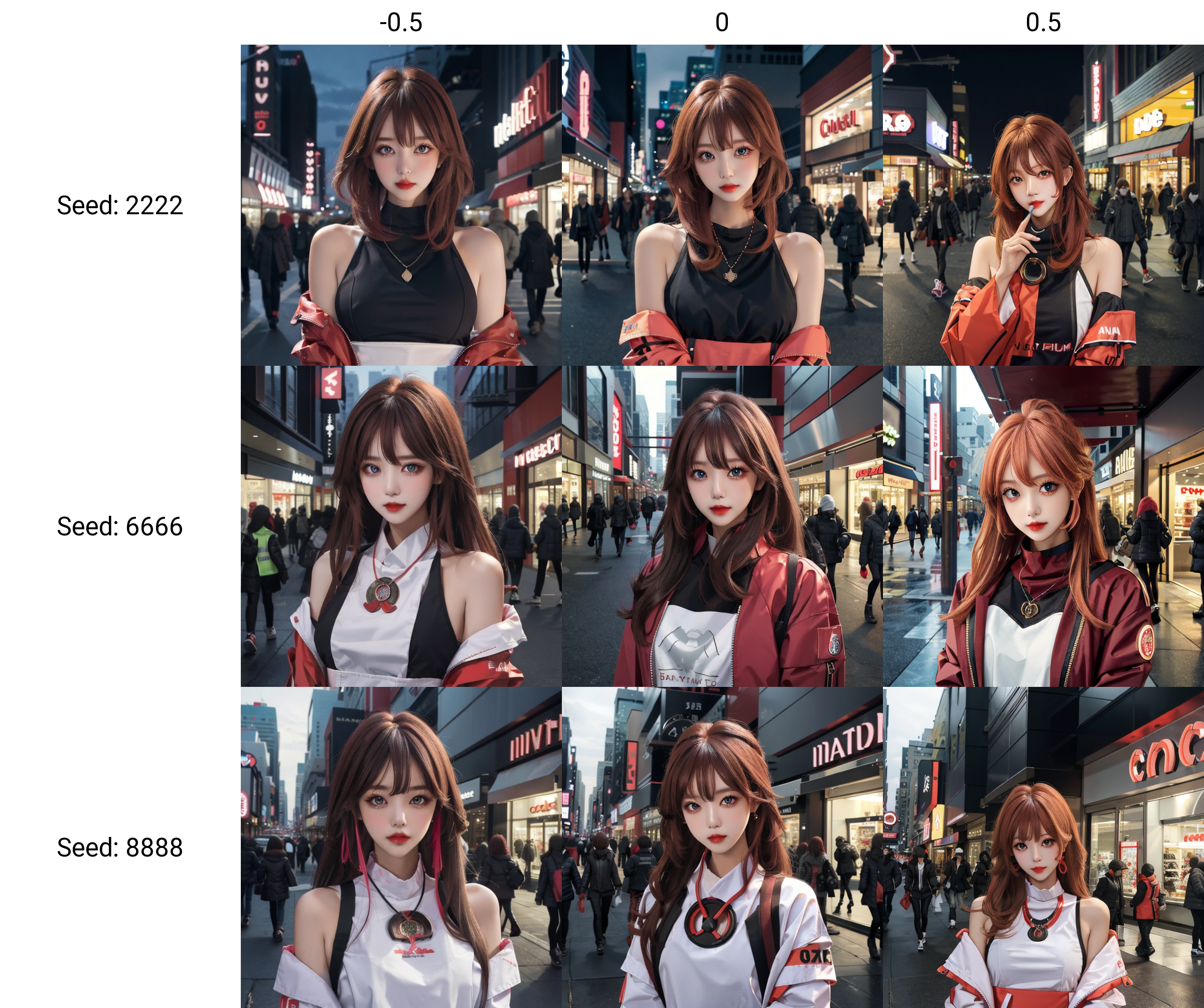Image resolution: width=1204 pixels, height=1008 pixels.
Task: Open the Seed 2222 image at weight -0.5
Action: pyautogui.click(x=401, y=205)
